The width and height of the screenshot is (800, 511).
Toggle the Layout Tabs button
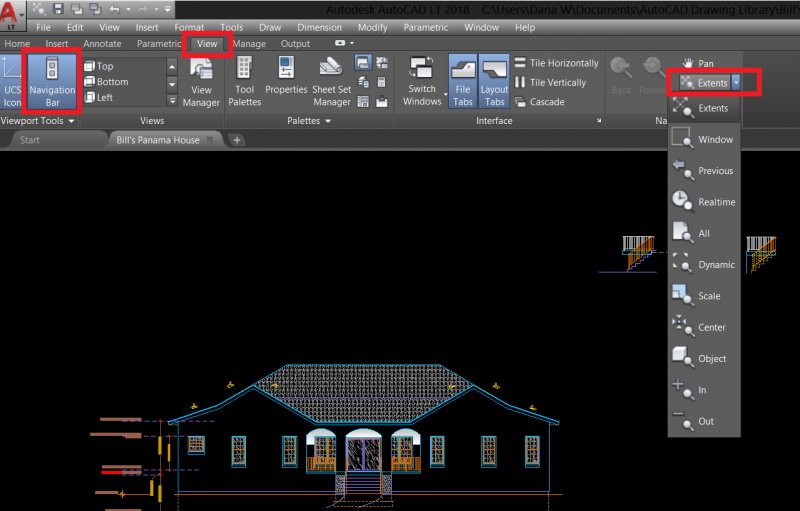click(494, 82)
